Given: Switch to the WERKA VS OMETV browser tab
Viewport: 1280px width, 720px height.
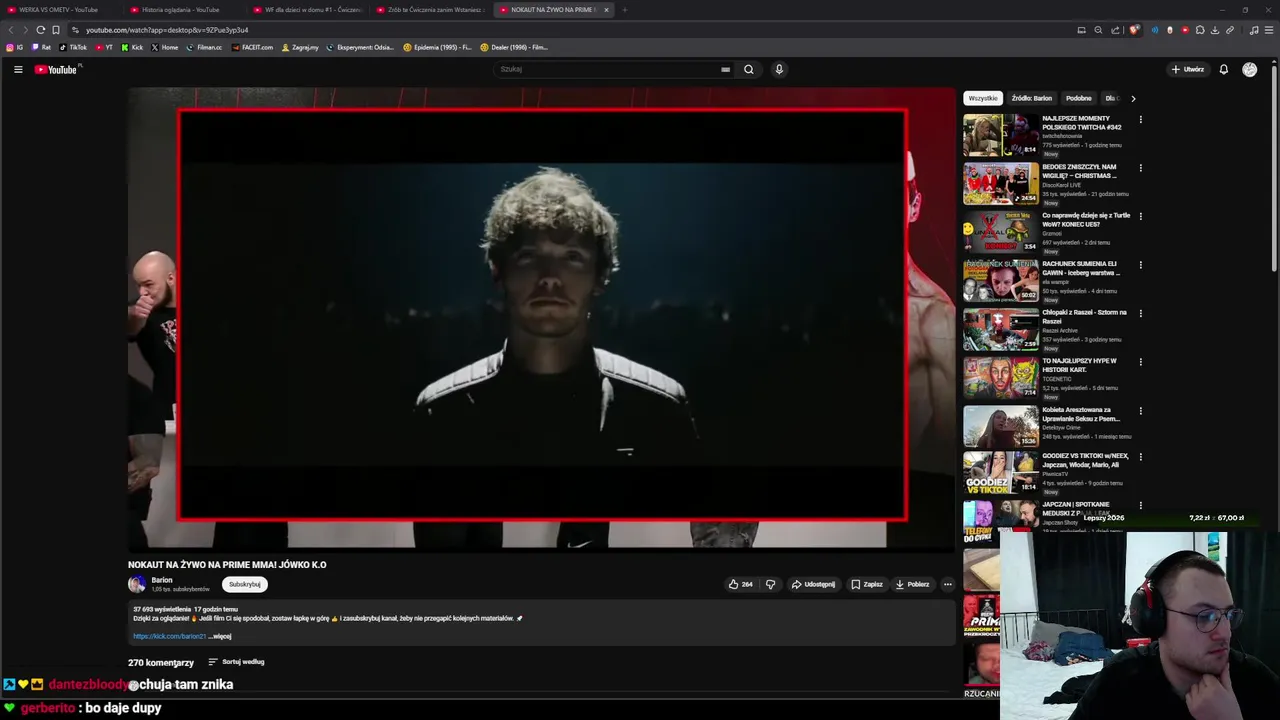Looking at the screenshot, I should 60,10.
